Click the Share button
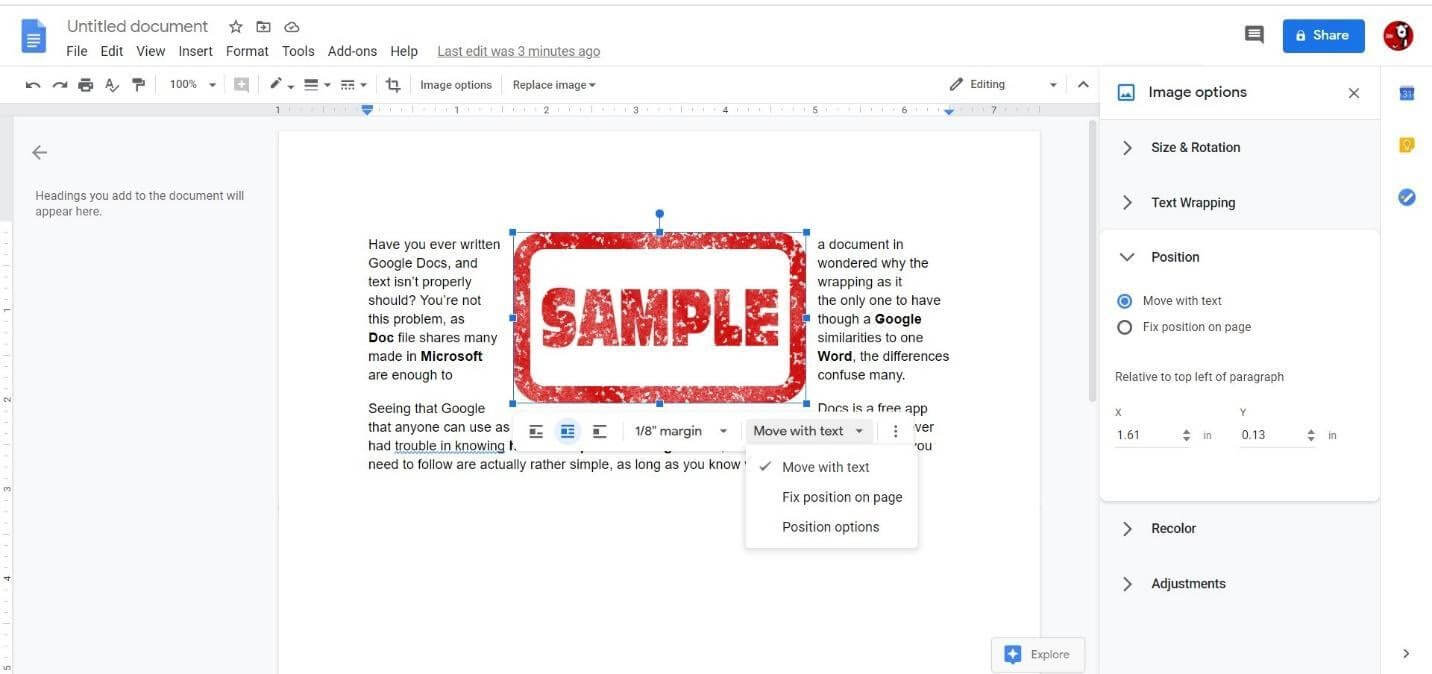This screenshot has height=674, width=1432. 1323,35
